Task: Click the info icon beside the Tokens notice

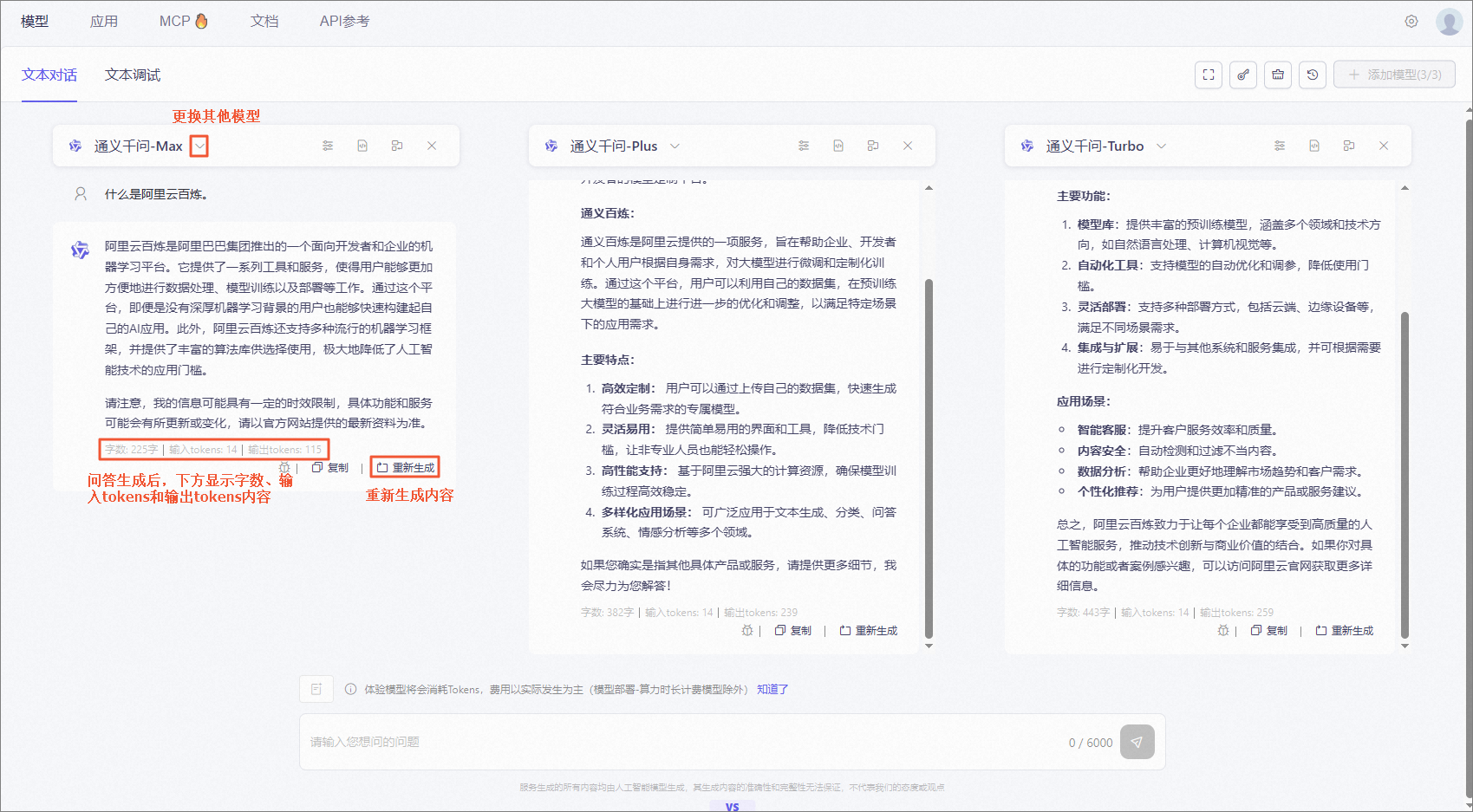Action: (350, 690)
